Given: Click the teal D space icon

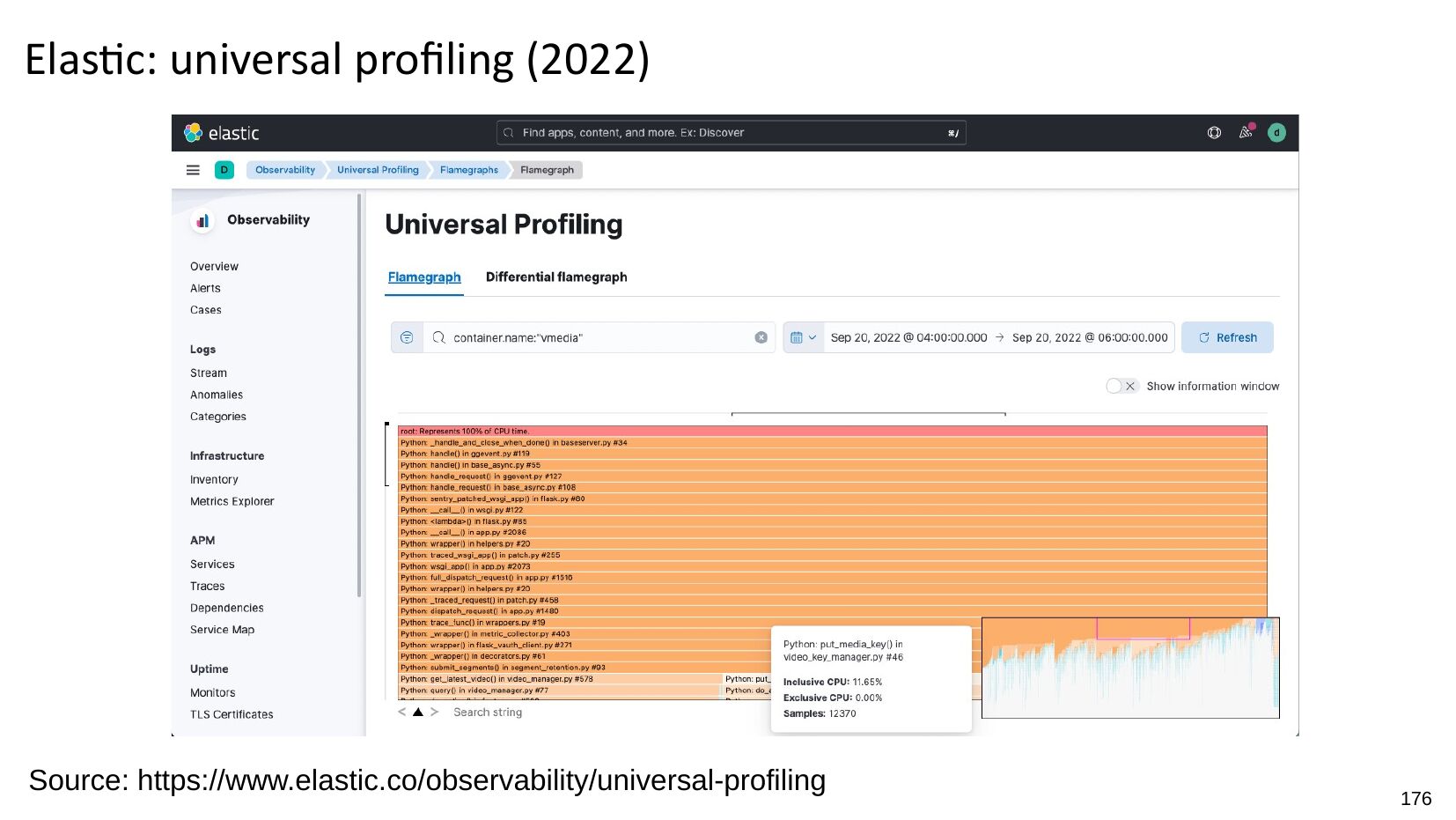Looking at the screenshot, I should pos(224,170).
